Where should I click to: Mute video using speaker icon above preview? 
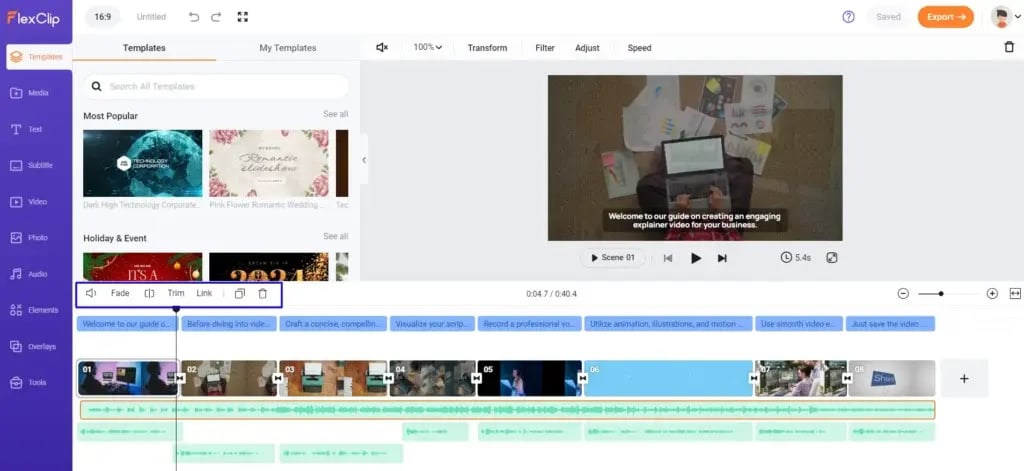[382, 48]
